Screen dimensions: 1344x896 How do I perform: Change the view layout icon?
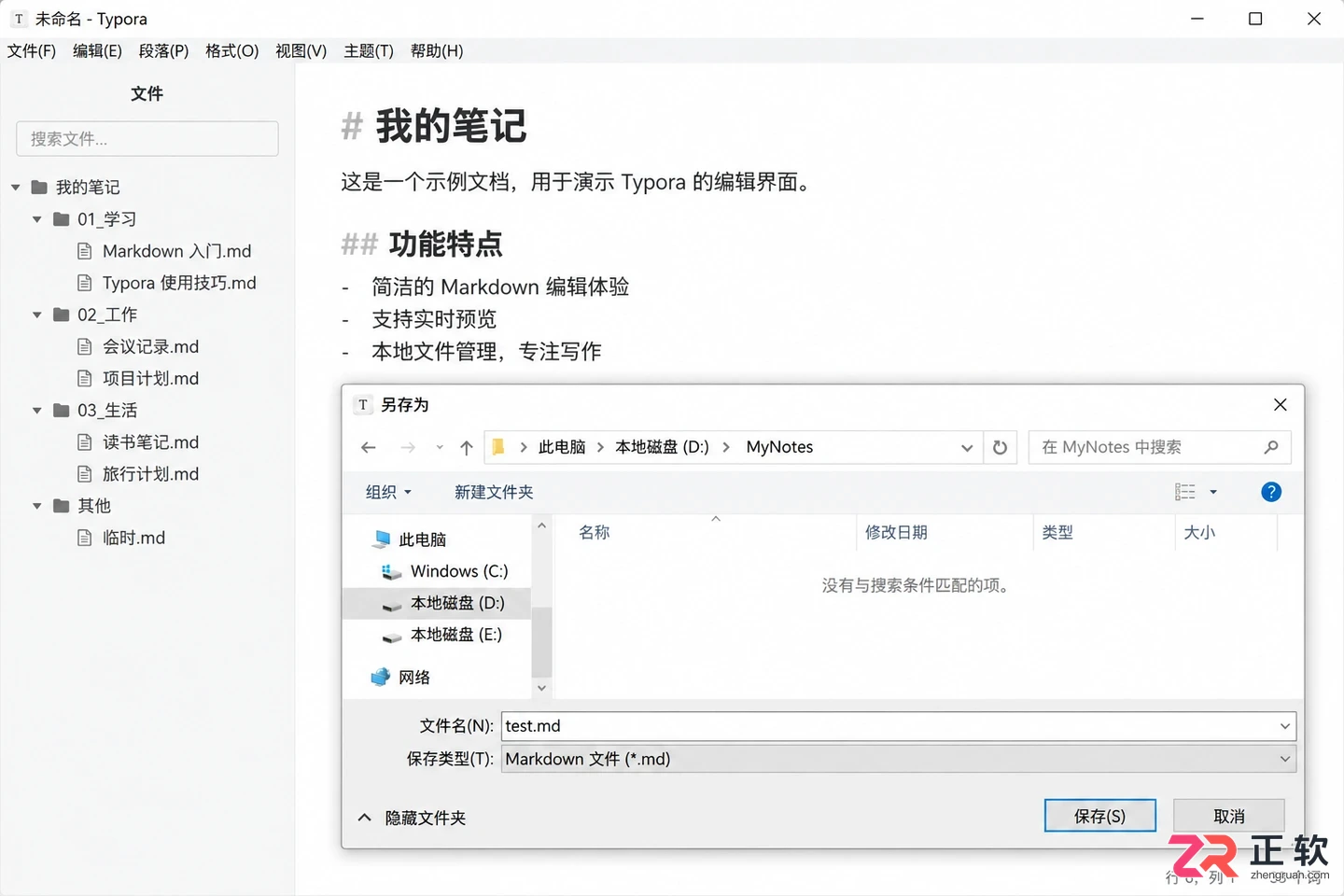tap(1185, 492)
